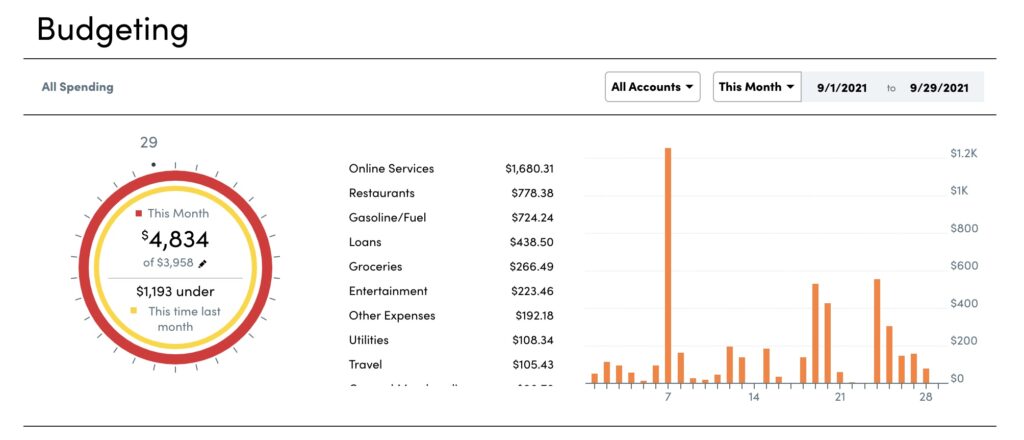The image size is (1024, 440).
Task: Open the Gasoline/Fuel category
Action: 387,218
